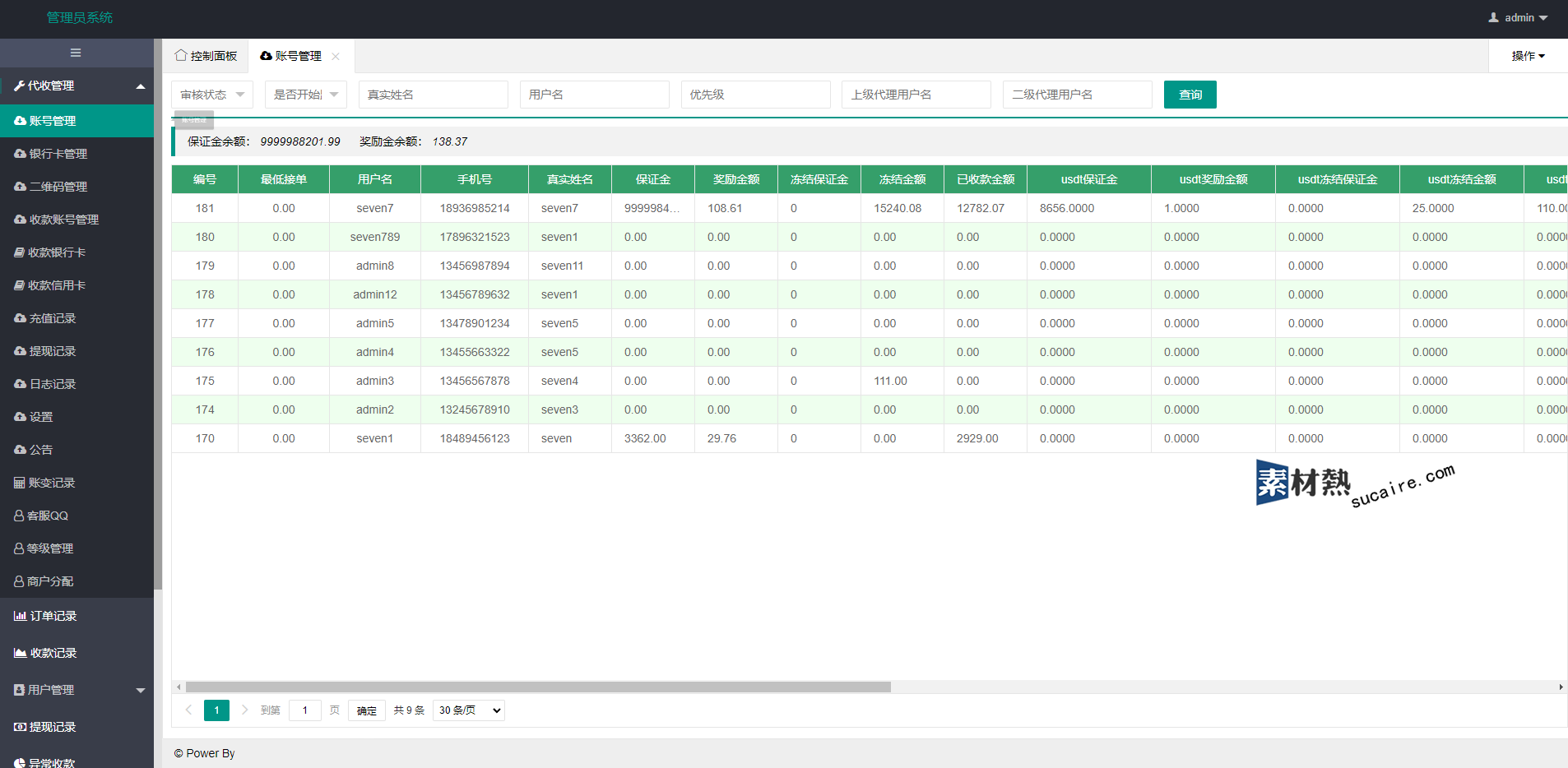Click the 用户名 input field
The width and height of the screenshot is (1568, 768).
pos(595,95)
